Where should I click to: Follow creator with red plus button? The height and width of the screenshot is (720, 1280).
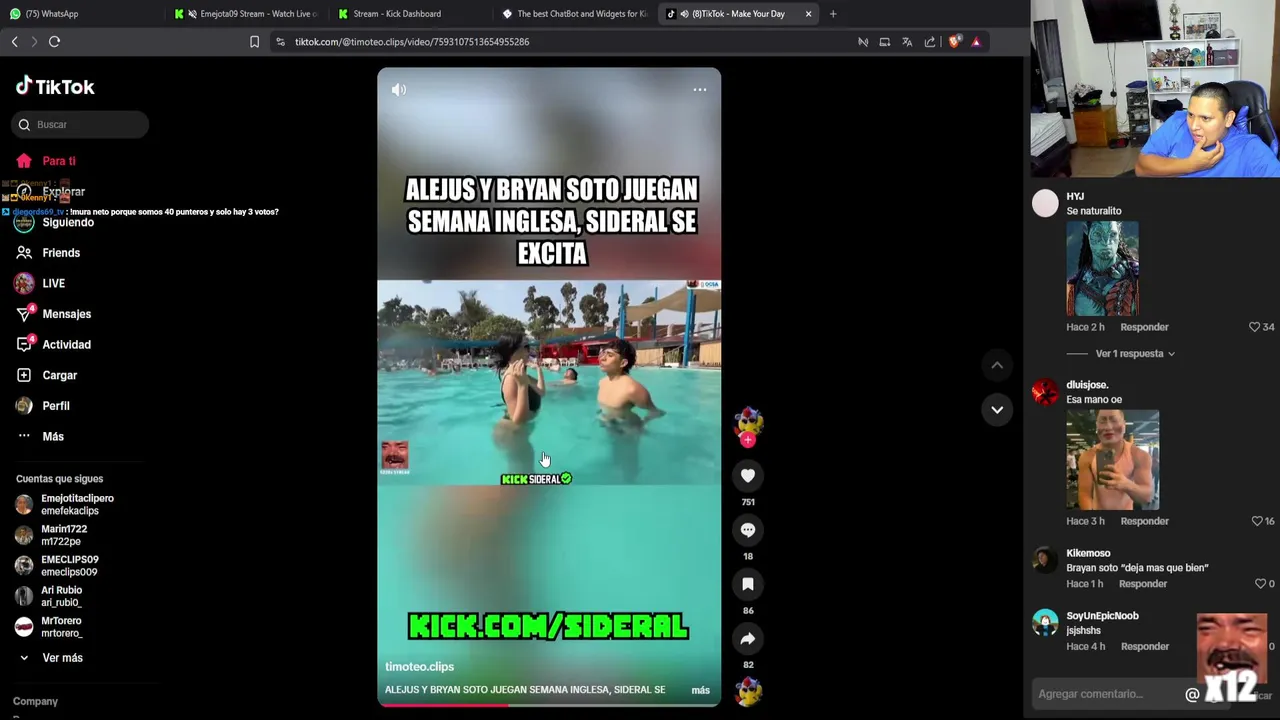click(748, 440)
